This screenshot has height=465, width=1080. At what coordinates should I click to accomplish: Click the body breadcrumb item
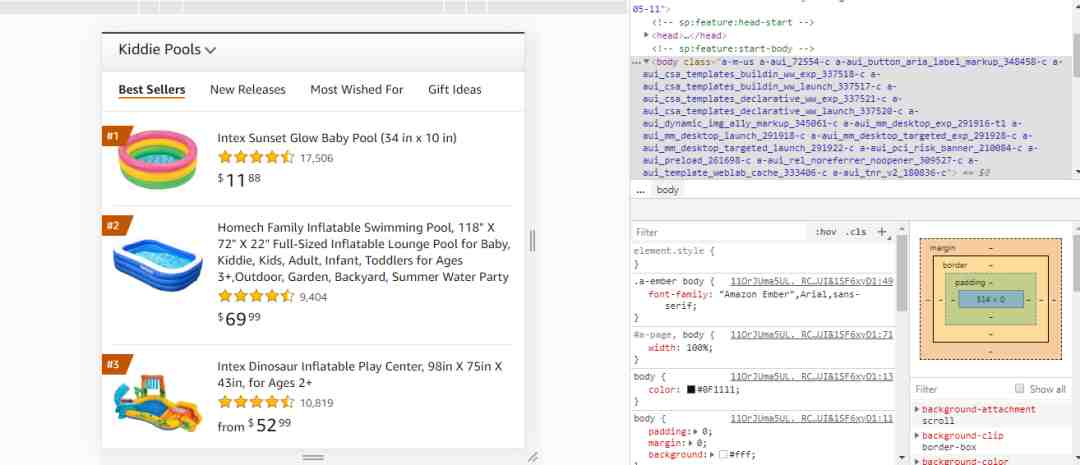[x=667, y=190]
